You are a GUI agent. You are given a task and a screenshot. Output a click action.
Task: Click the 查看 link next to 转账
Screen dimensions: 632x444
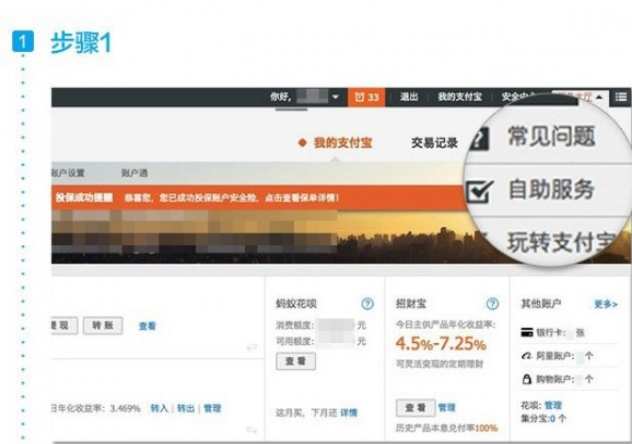pyautogui.click(x=147, y=326)
